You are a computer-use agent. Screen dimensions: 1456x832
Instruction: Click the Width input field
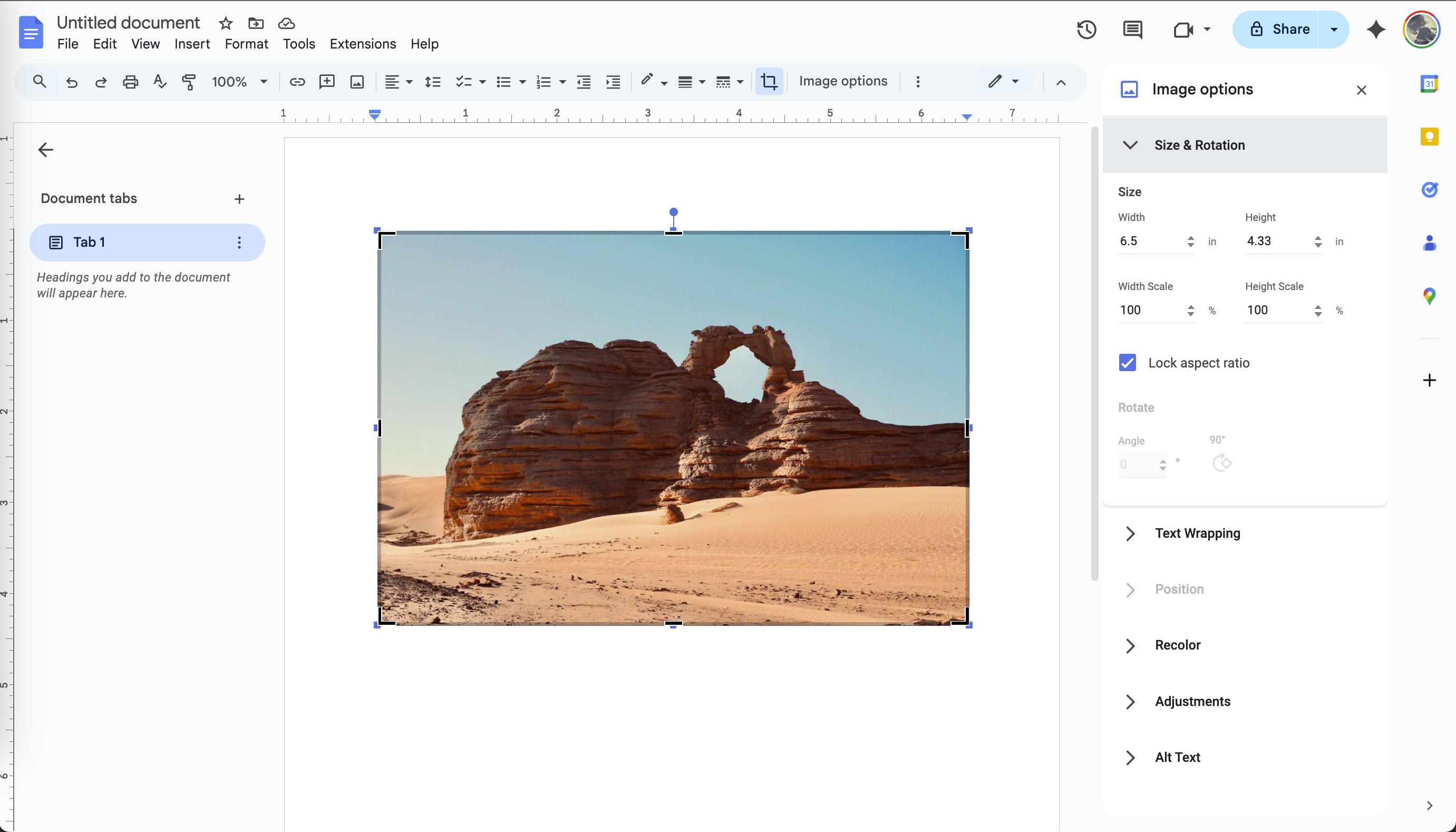(1149, 241)
